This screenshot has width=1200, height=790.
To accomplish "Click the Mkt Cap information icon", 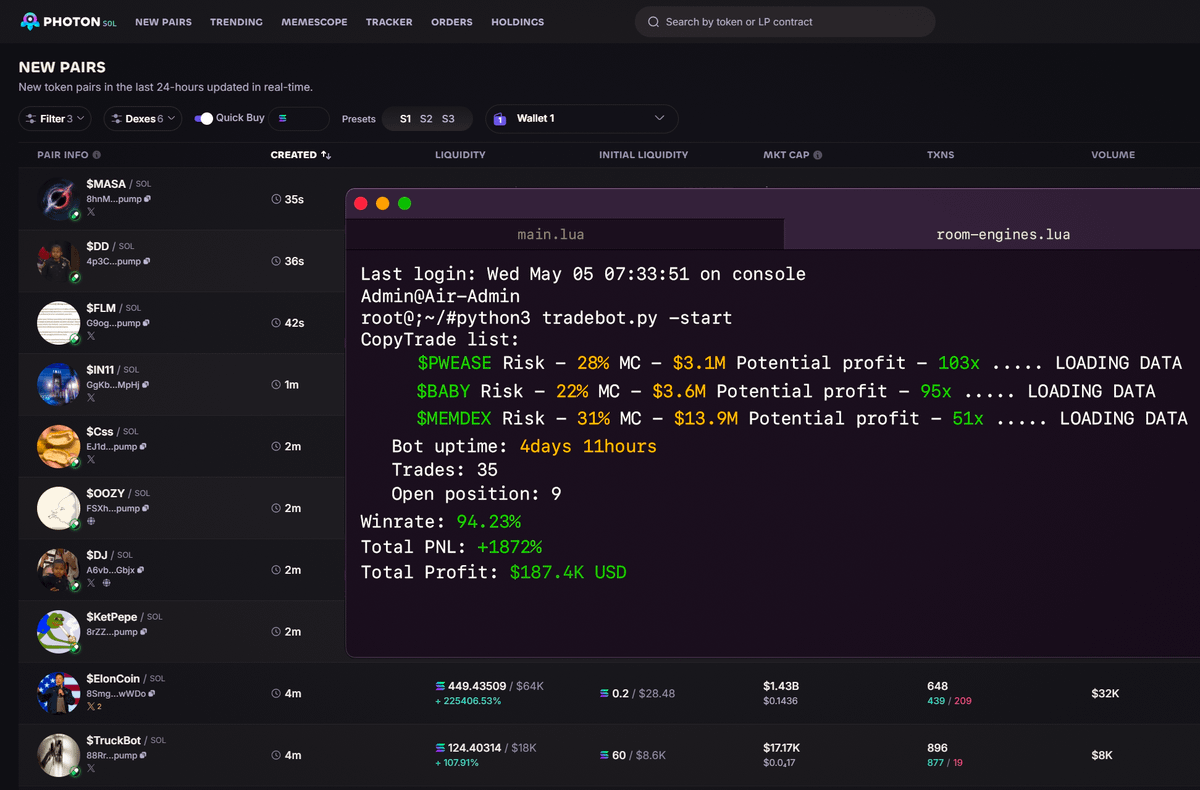I will point(818,155).
